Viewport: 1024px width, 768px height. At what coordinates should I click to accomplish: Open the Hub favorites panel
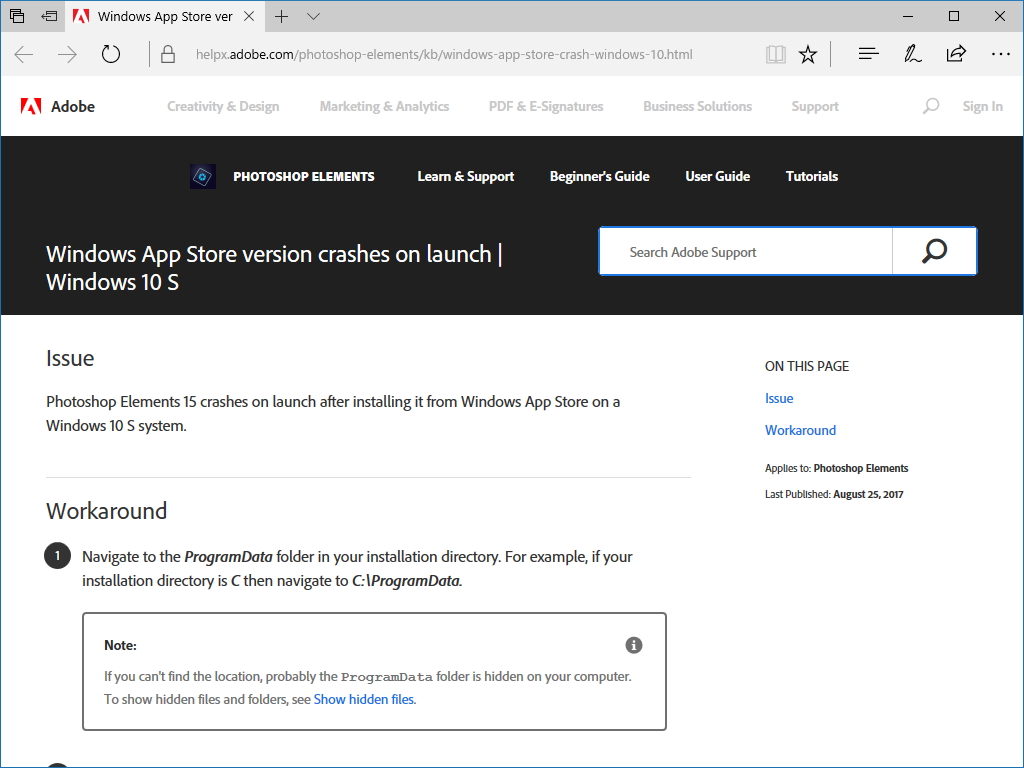coord(868,55)
